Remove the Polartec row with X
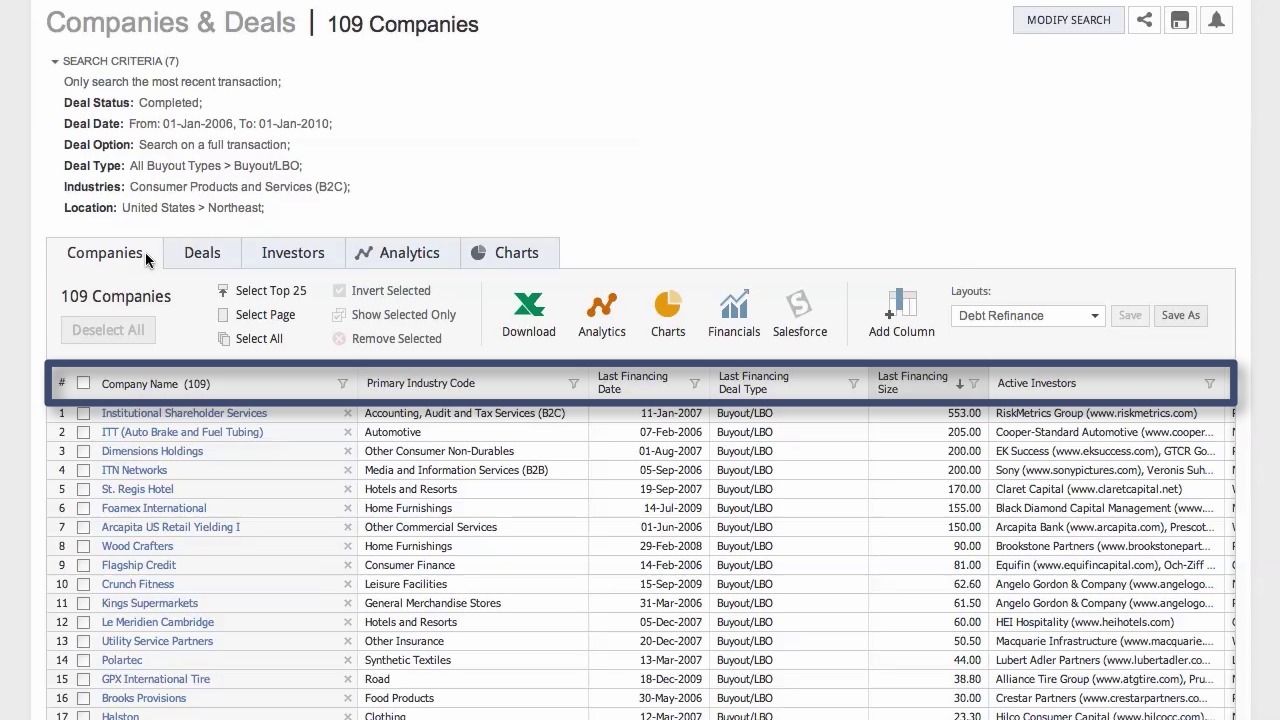 coord(348,660)
